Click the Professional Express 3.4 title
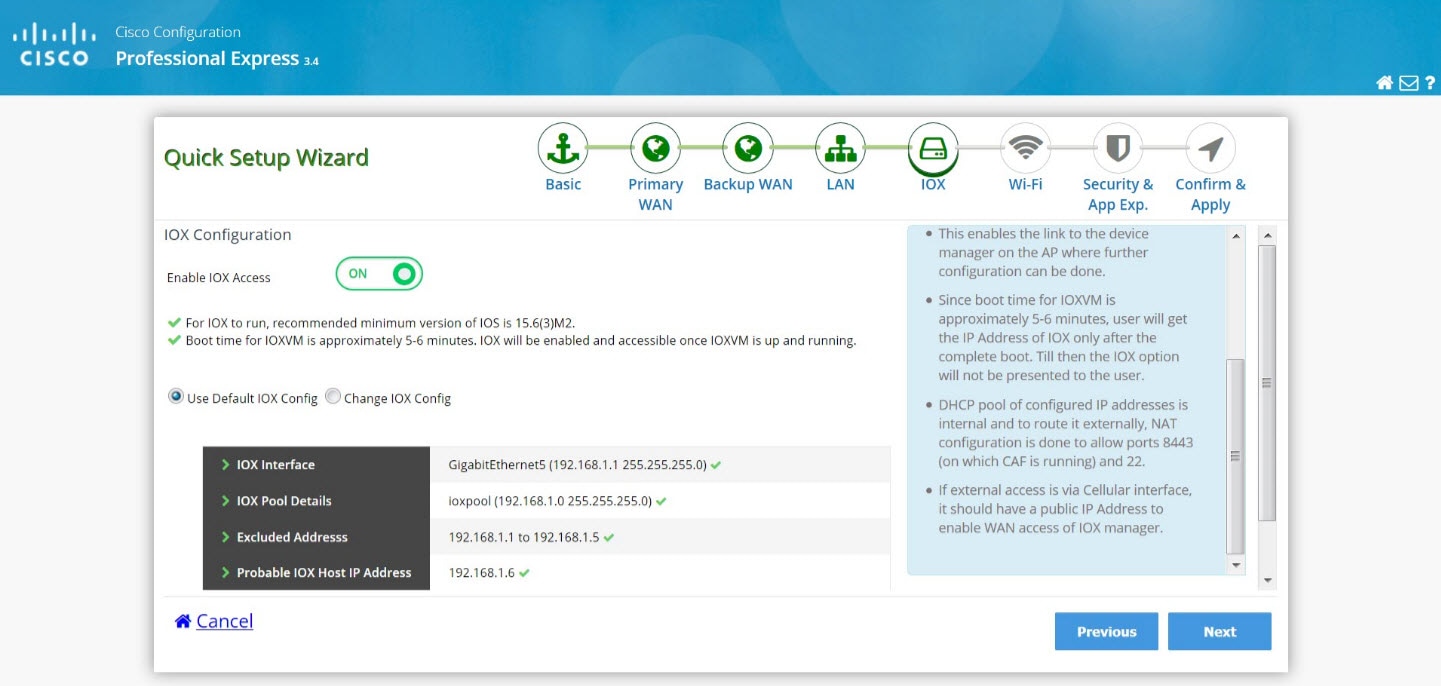Image resolution: width=1441 pixels, height=686 pixels. pyautogui.click(x=217, y=59)
